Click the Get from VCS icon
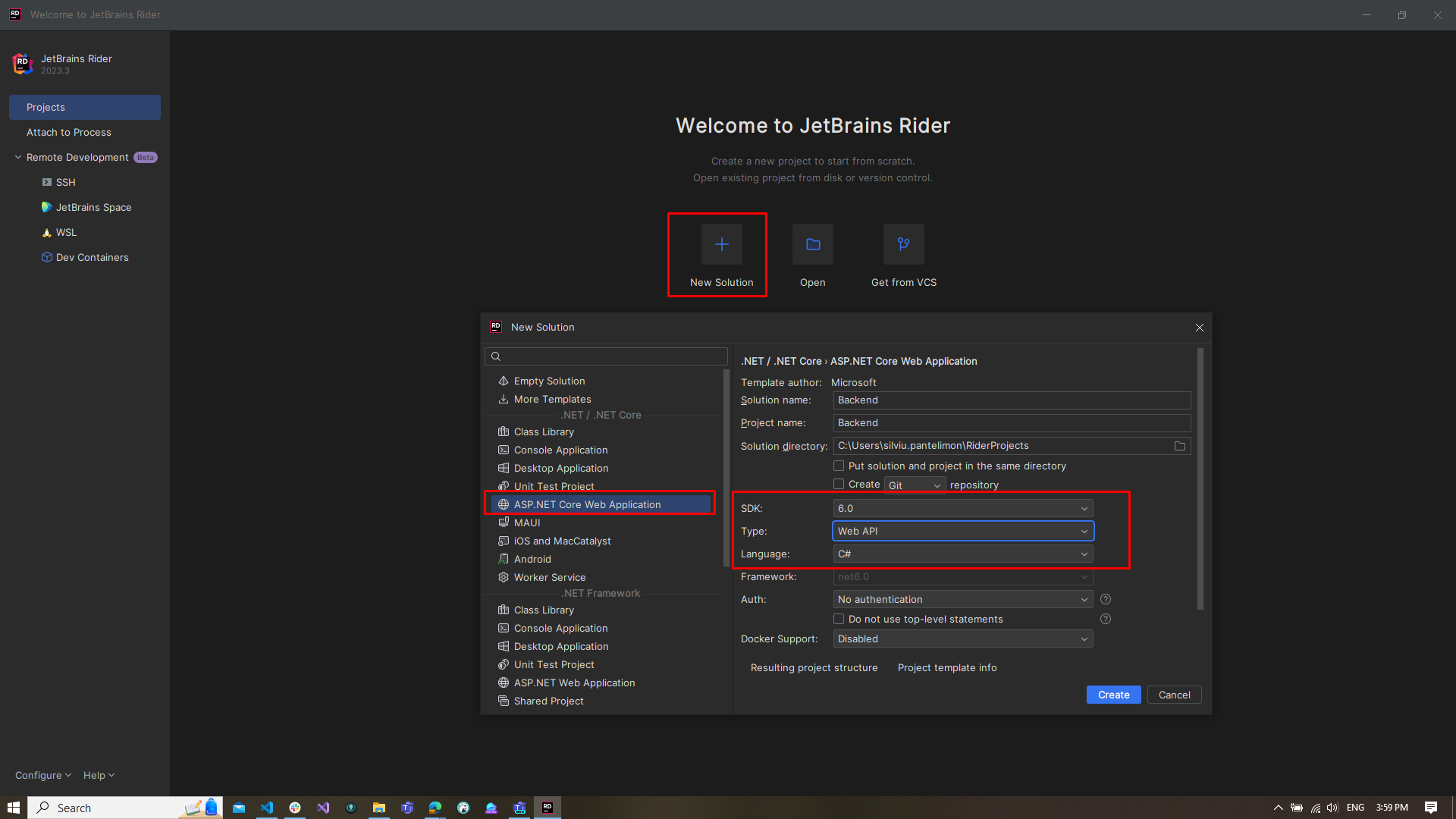The height and width of the screenshot is (819, 1456). (903, 244)
